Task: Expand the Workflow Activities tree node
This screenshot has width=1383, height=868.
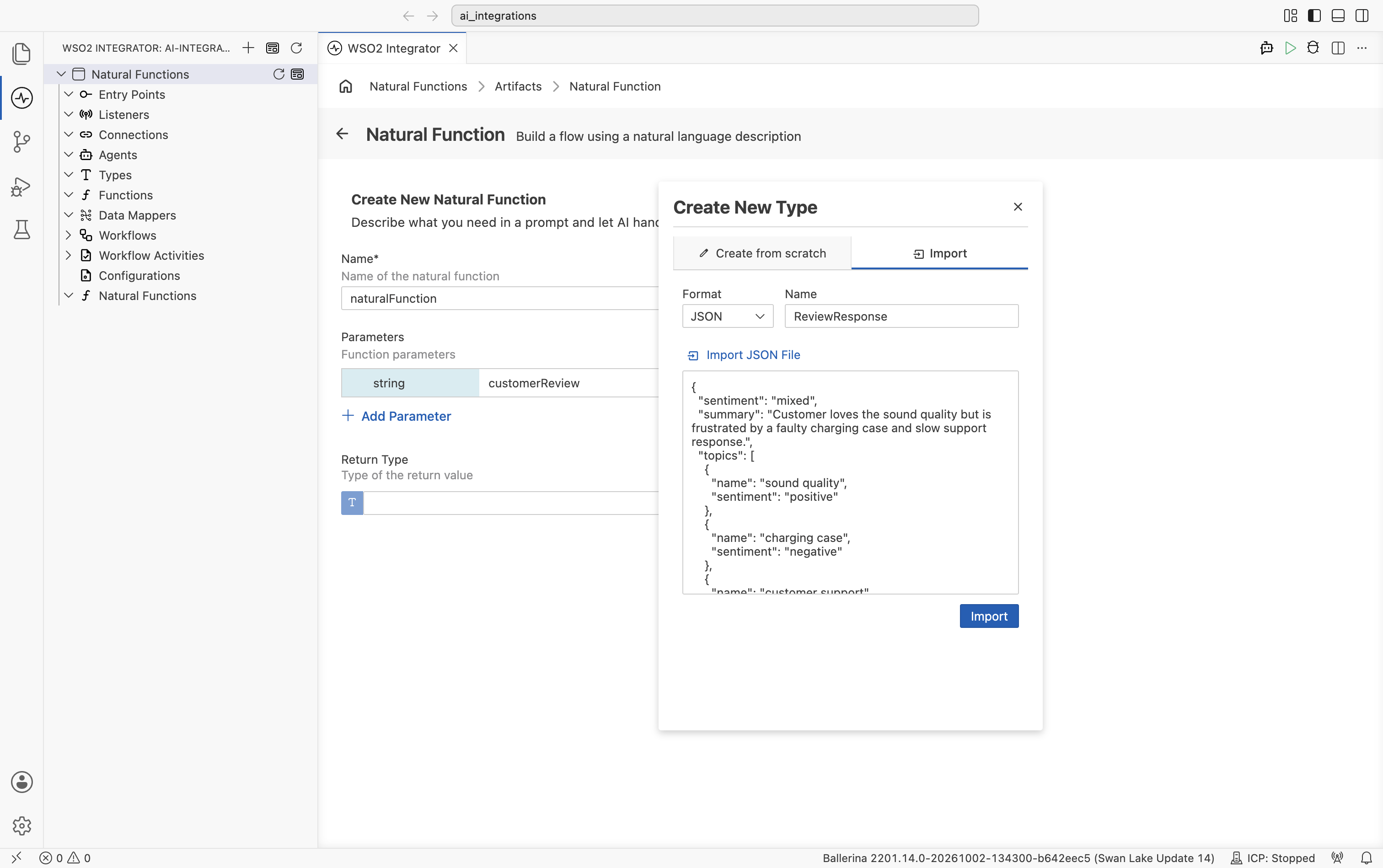Action: [68, 255]
